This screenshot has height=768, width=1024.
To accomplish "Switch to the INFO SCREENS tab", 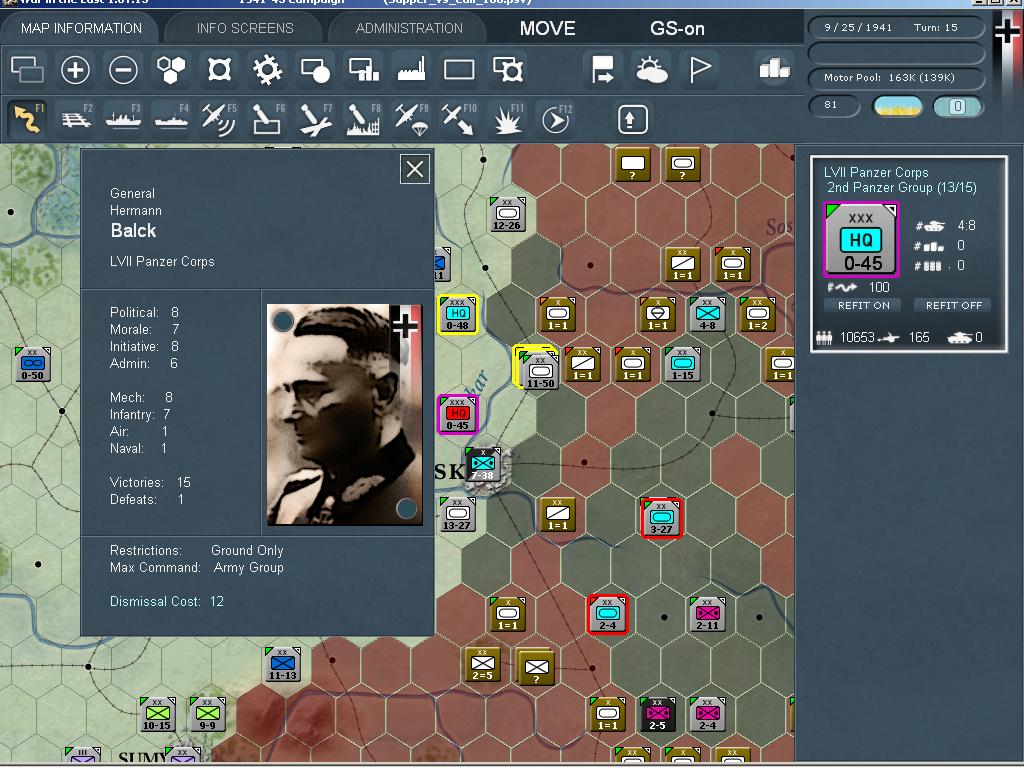I will tap(245, 28).
